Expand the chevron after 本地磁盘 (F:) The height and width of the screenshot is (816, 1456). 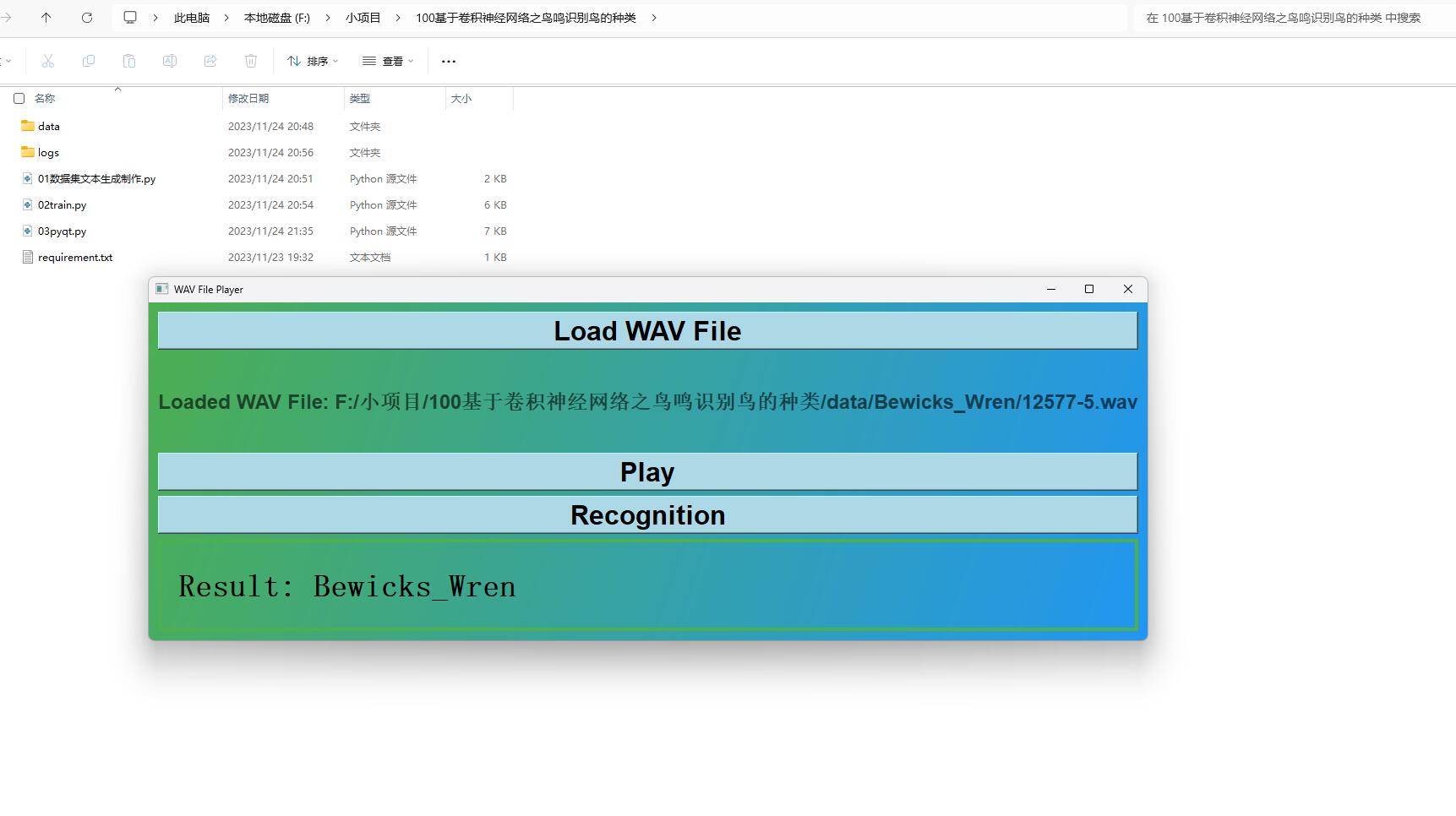tap(328, 17)
